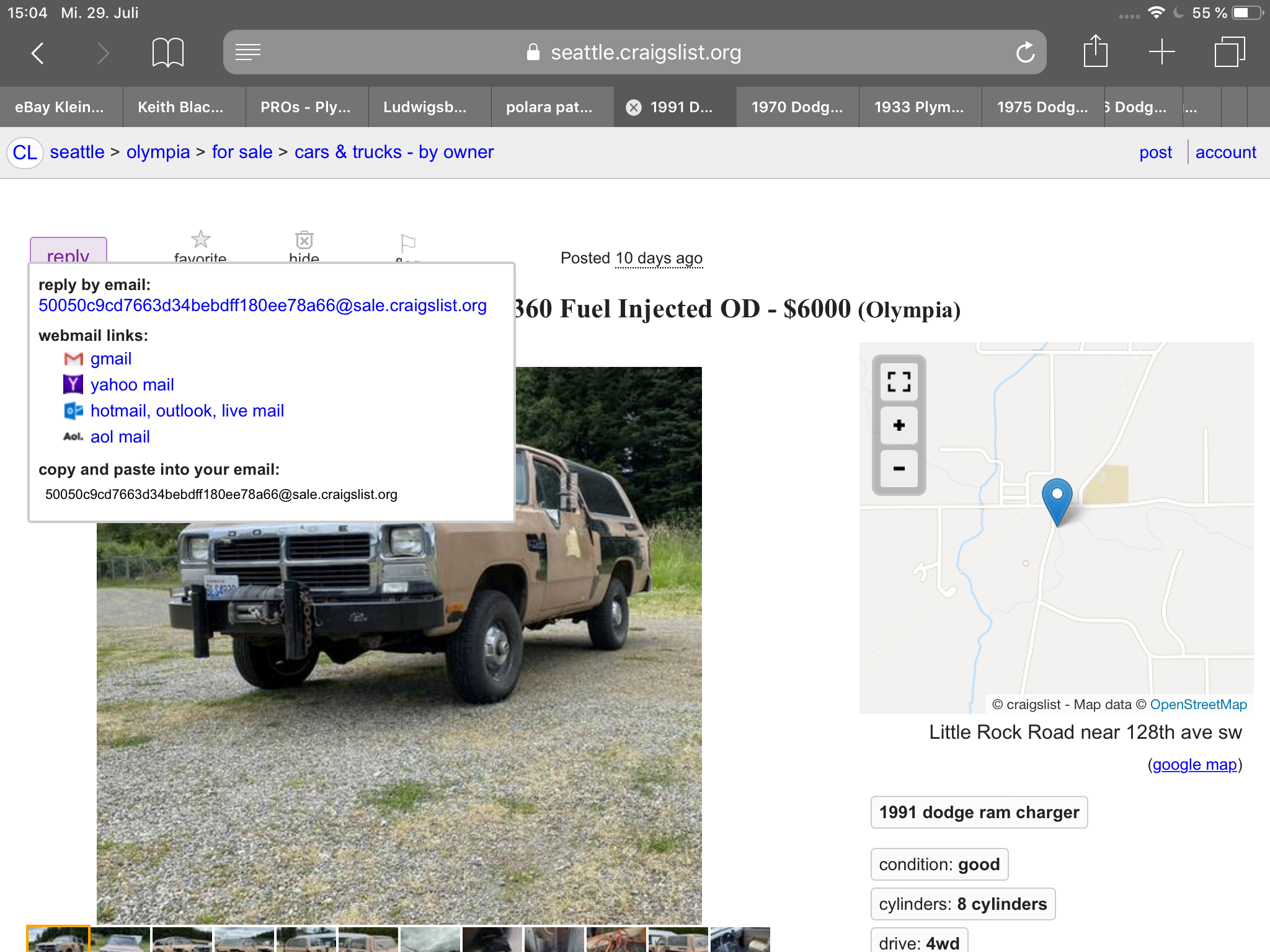Open the yahoo mail link
This screenshot has height=952, width=1270.
132,385
